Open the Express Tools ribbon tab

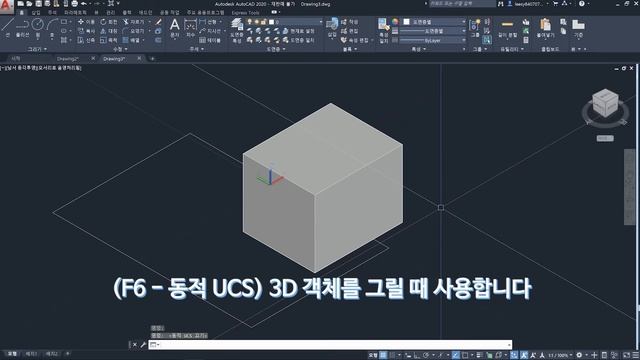point(245,13)
